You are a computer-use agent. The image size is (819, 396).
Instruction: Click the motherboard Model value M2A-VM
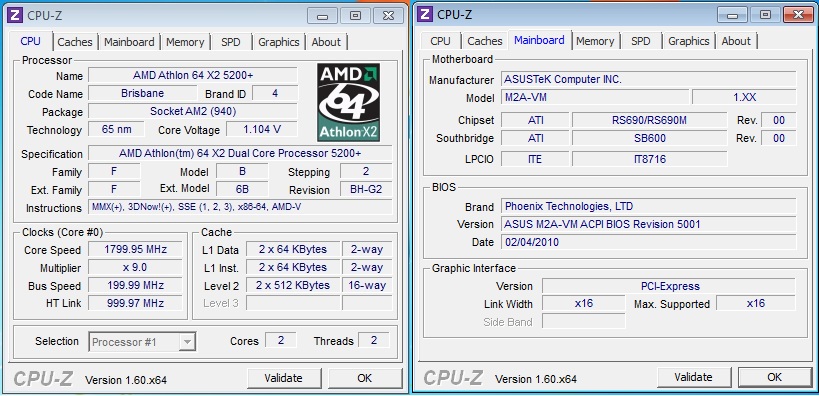coord(595,97)
